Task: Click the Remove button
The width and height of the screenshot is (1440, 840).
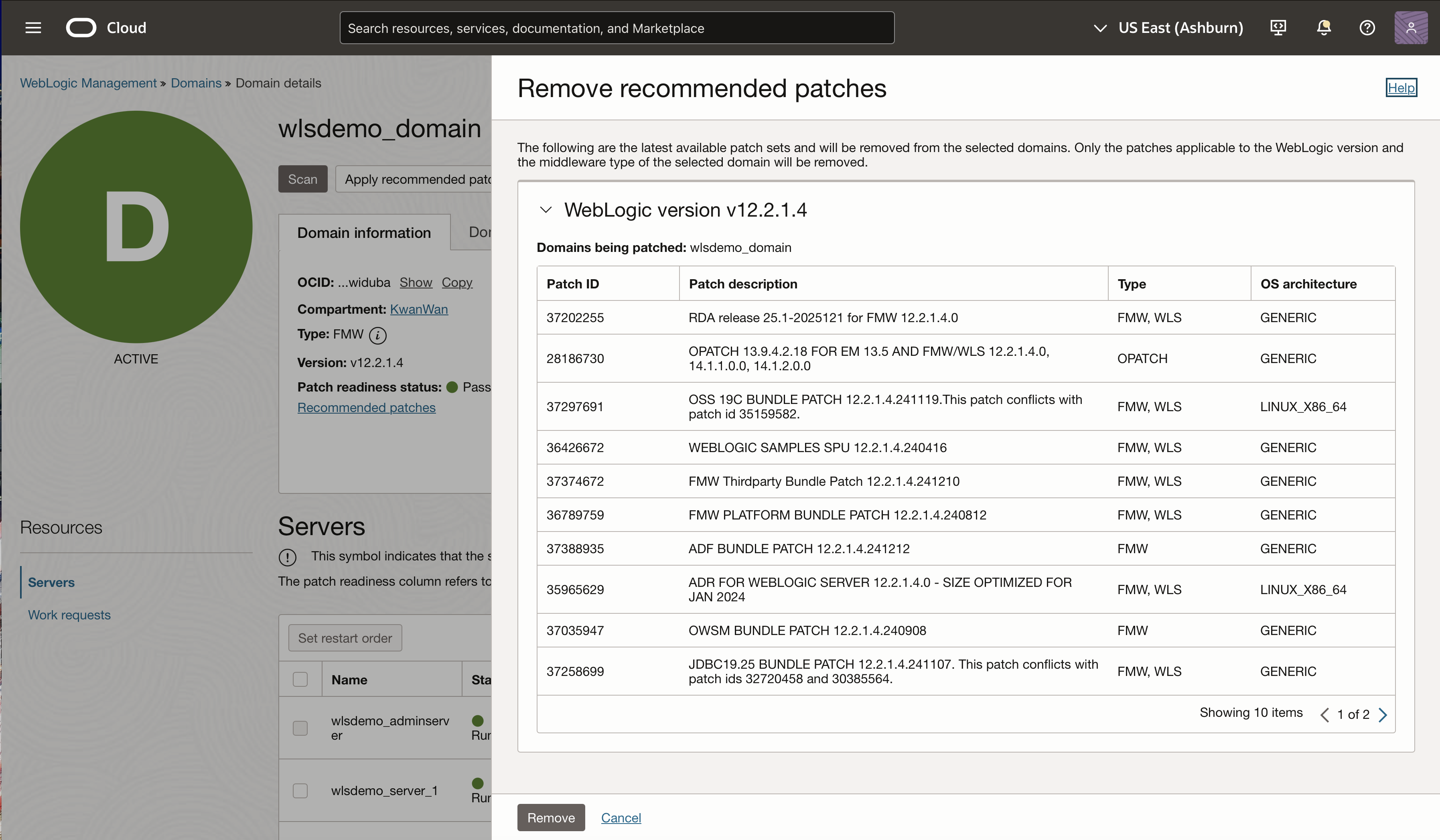Action: tap(550, 818)
